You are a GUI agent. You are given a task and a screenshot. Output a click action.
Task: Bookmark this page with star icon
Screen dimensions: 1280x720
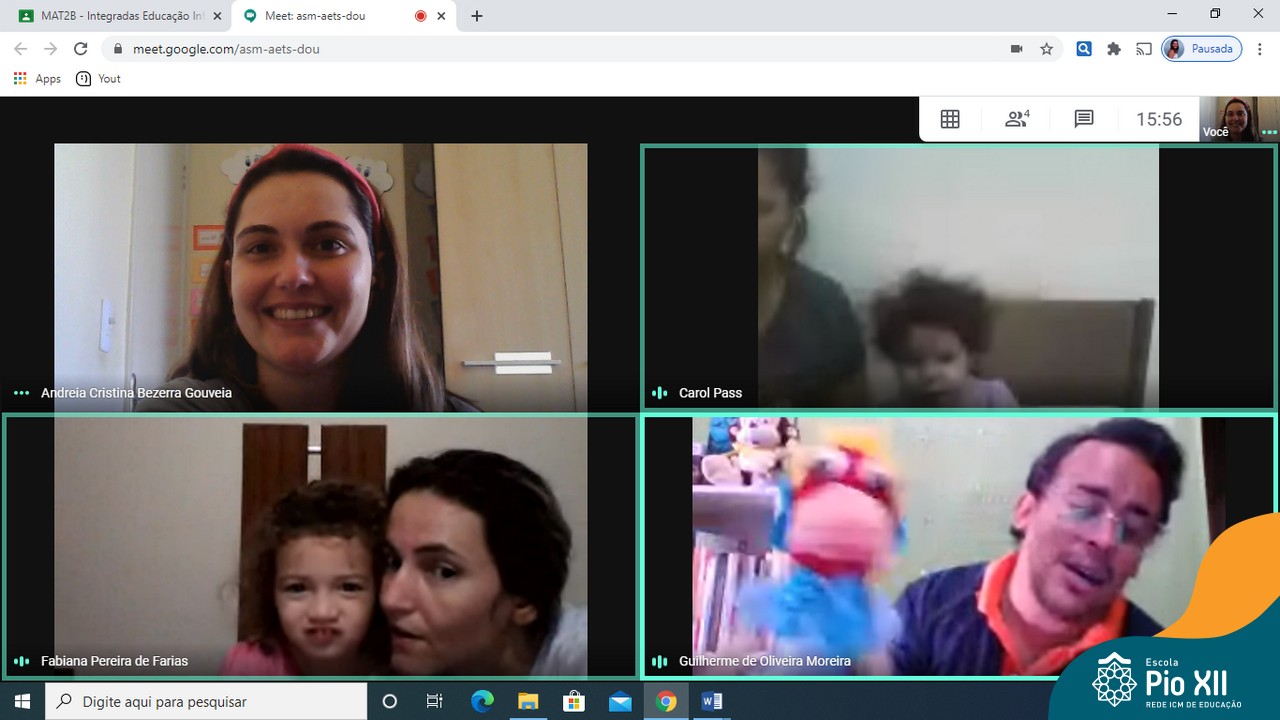(x=1047, y=49)
